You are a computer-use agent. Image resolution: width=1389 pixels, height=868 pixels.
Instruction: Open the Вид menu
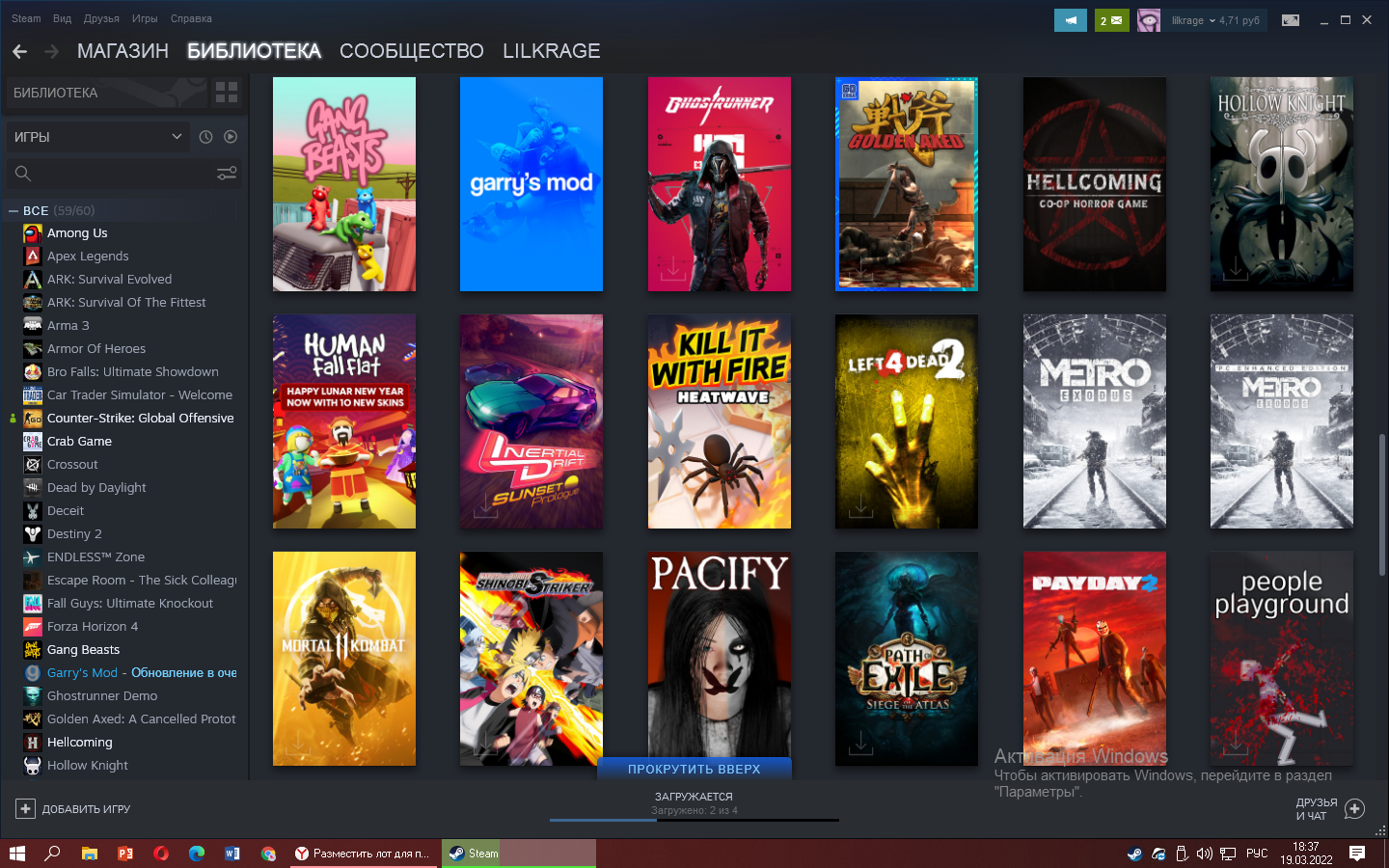pyautogui.click(x=62, y=18)
